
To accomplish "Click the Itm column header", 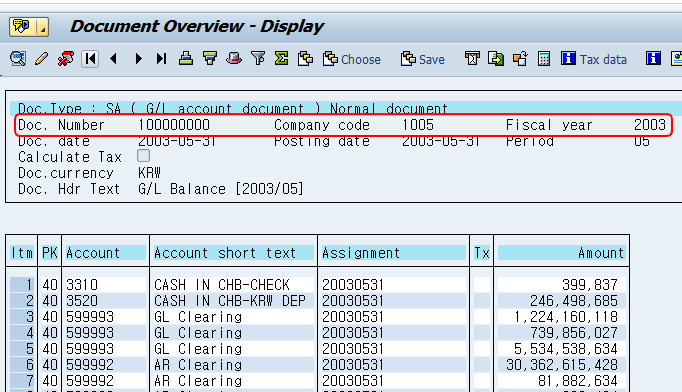I will click(22, 253).
